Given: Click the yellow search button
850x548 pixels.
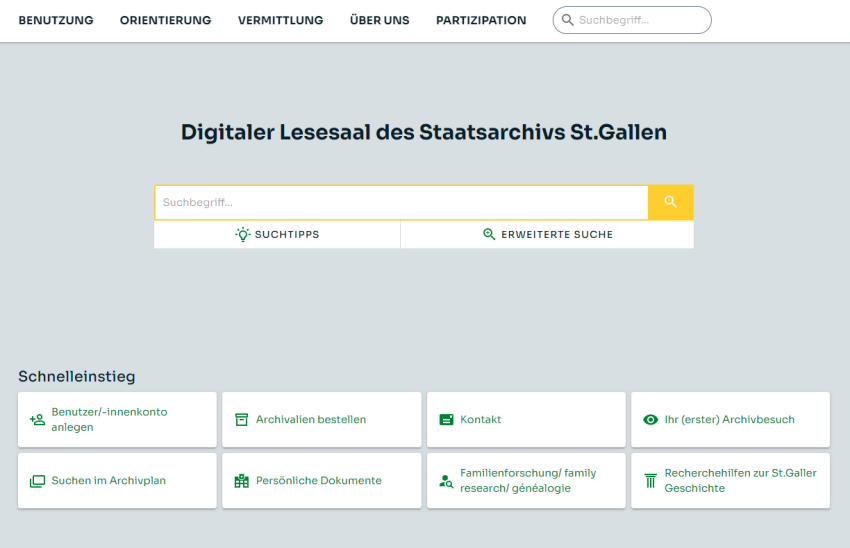Looking at the screenshot, I should (671, 202).
